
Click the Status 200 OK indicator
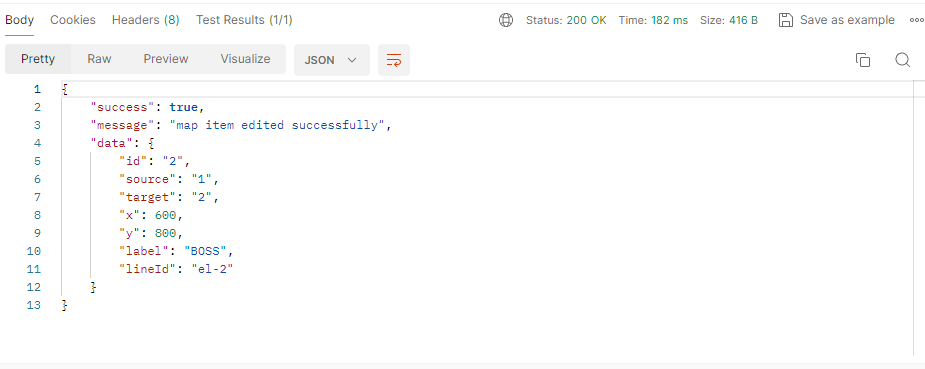click(x=566, y=20)
